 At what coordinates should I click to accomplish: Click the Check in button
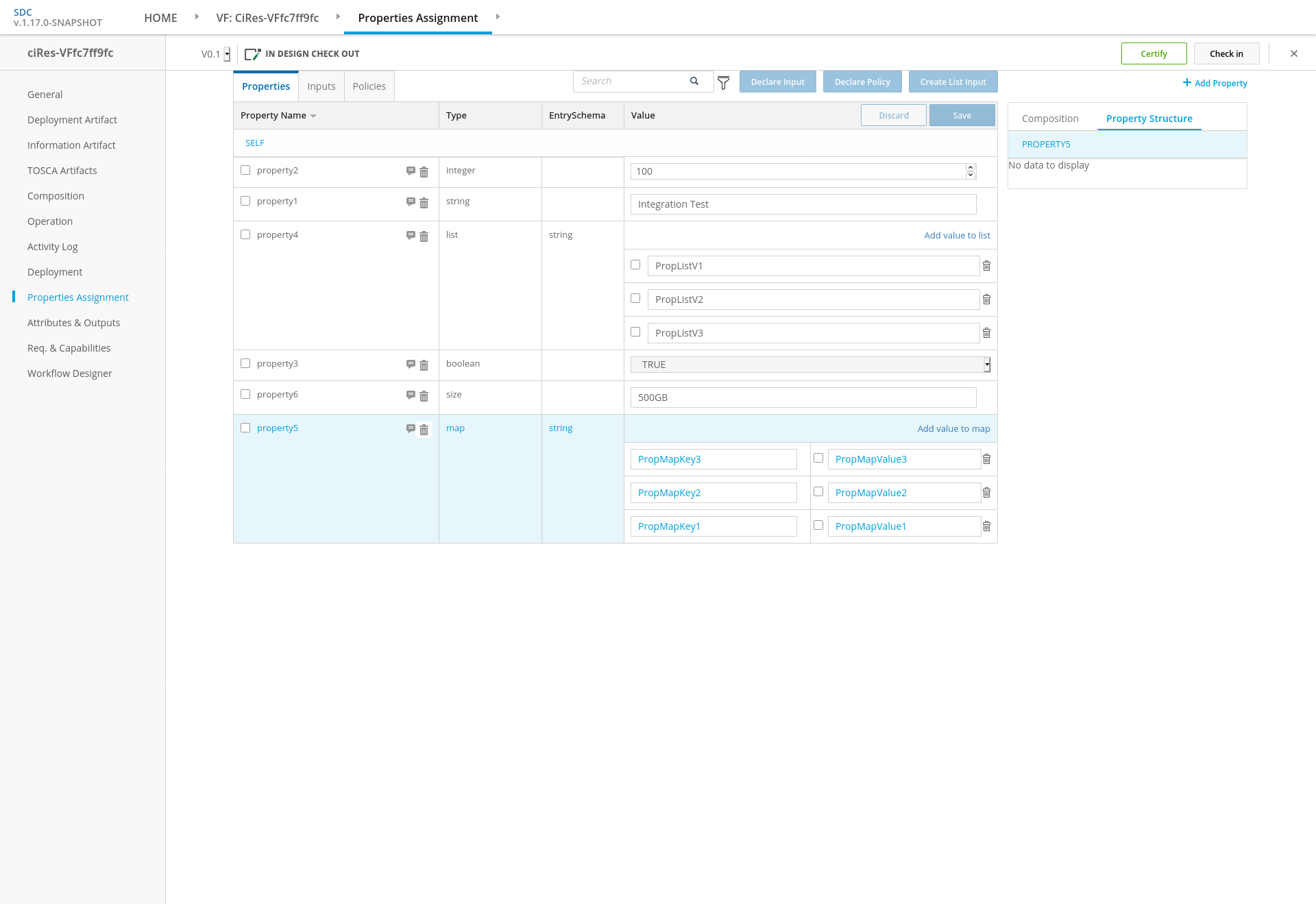pyautogui.click(x=1226, y=53)
